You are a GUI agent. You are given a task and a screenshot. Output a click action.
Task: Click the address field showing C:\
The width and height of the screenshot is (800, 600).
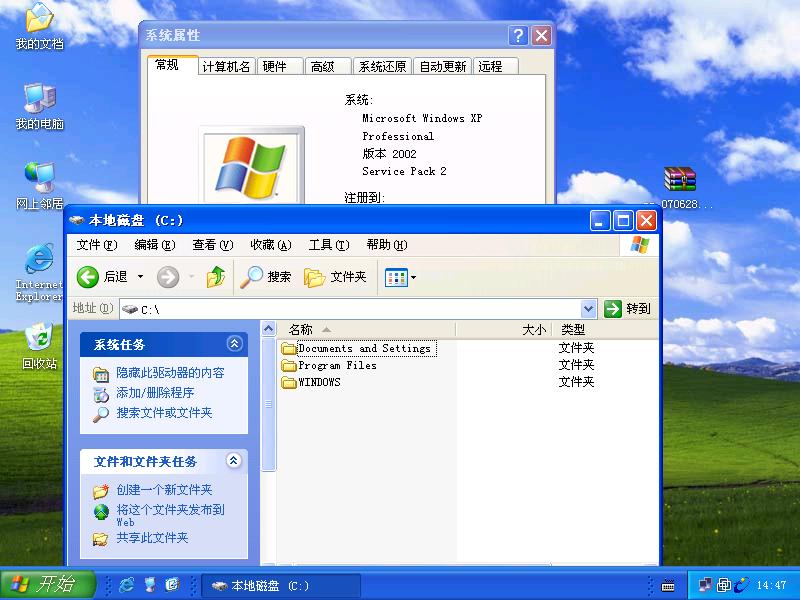(350, 309)
